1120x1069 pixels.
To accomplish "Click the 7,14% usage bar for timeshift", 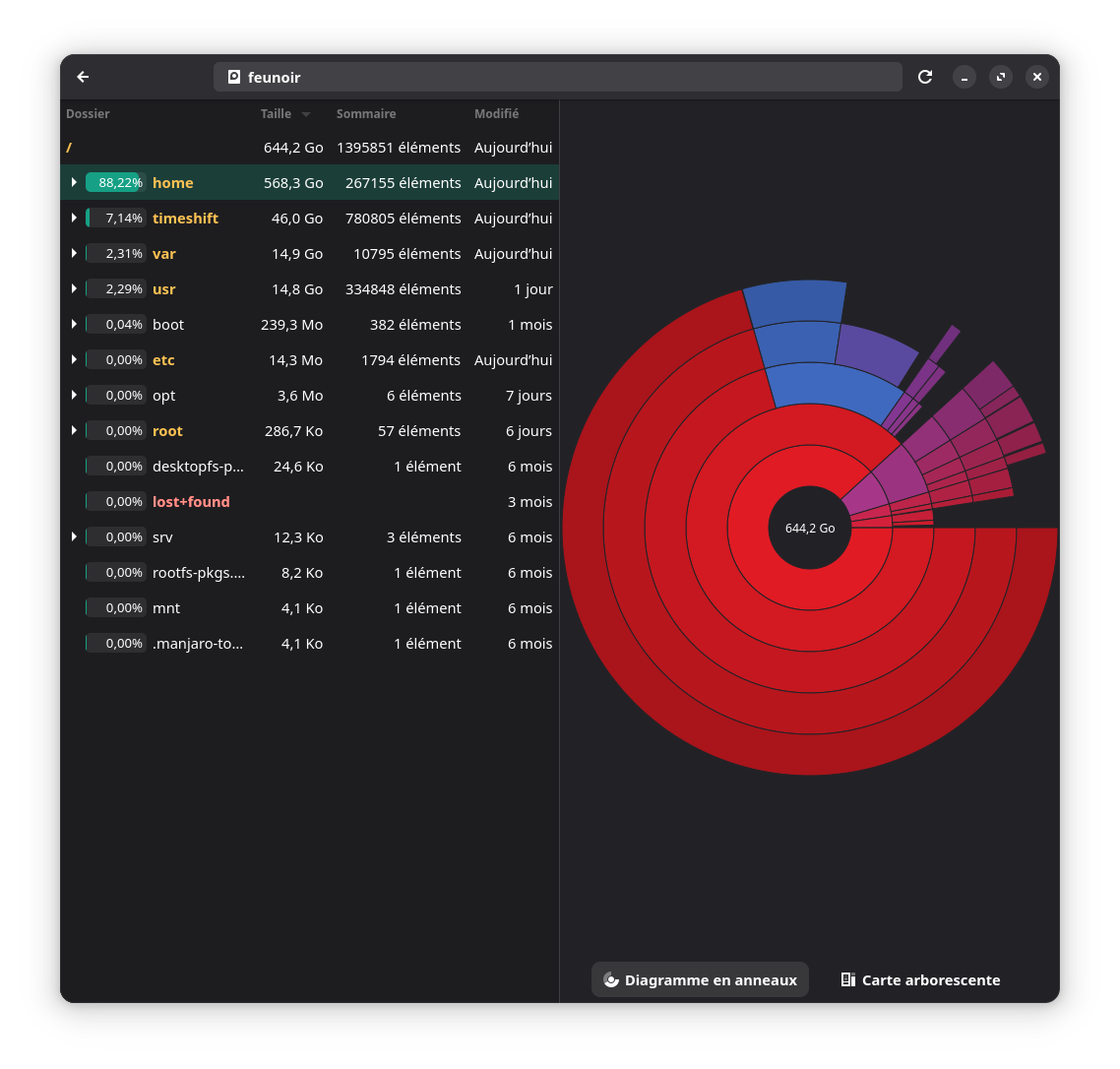I will tap(116, 218).
